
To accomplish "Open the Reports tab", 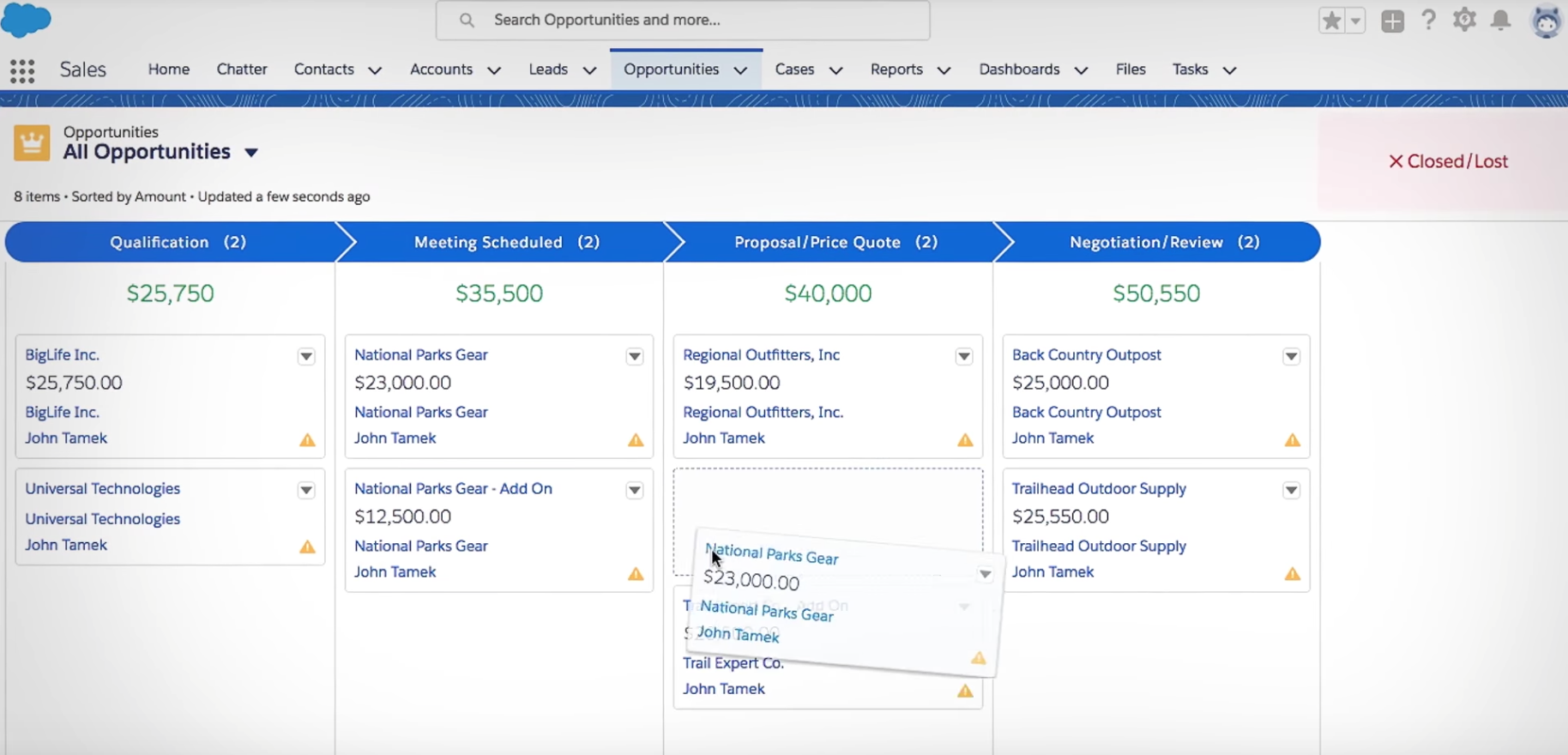I will 896,69.
